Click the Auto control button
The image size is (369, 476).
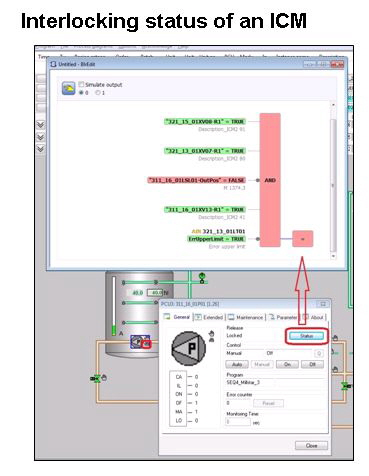(x=237, y=364)
